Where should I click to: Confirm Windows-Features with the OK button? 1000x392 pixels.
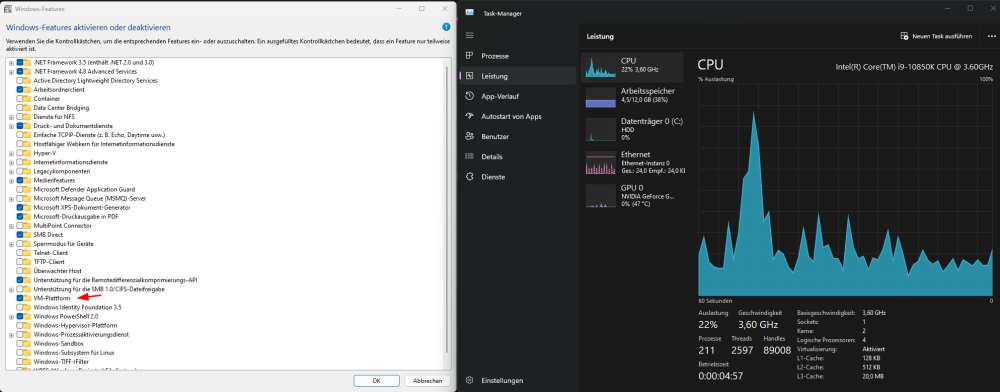coord(376,381)
